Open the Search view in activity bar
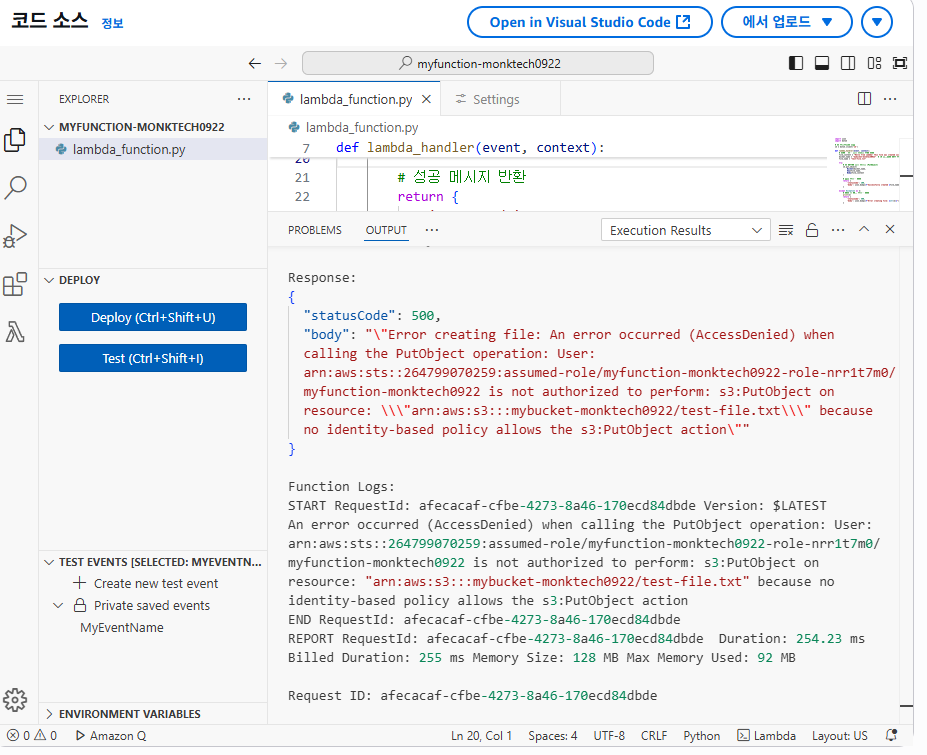Screen dimensions: 927x755 point(15,187)
